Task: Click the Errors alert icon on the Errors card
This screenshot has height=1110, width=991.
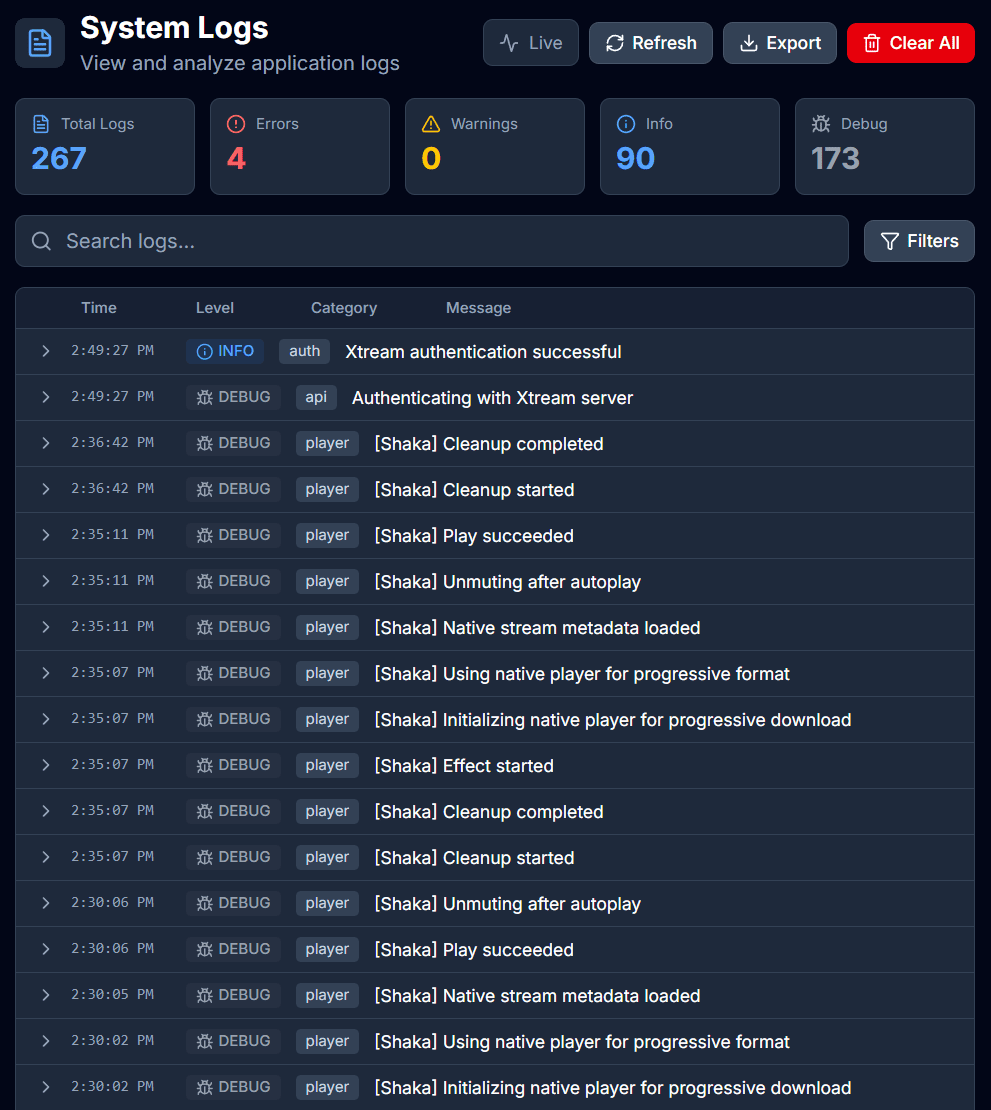Action: 236,124
